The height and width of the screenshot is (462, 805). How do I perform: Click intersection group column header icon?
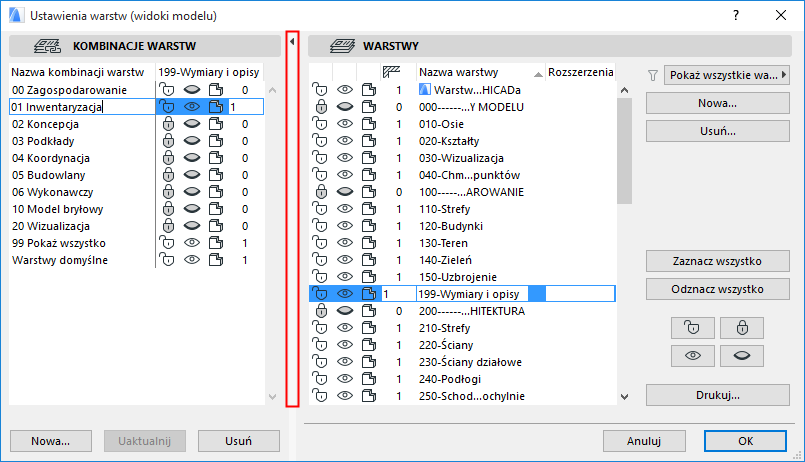pyautogui.click(x=392, y=72)
